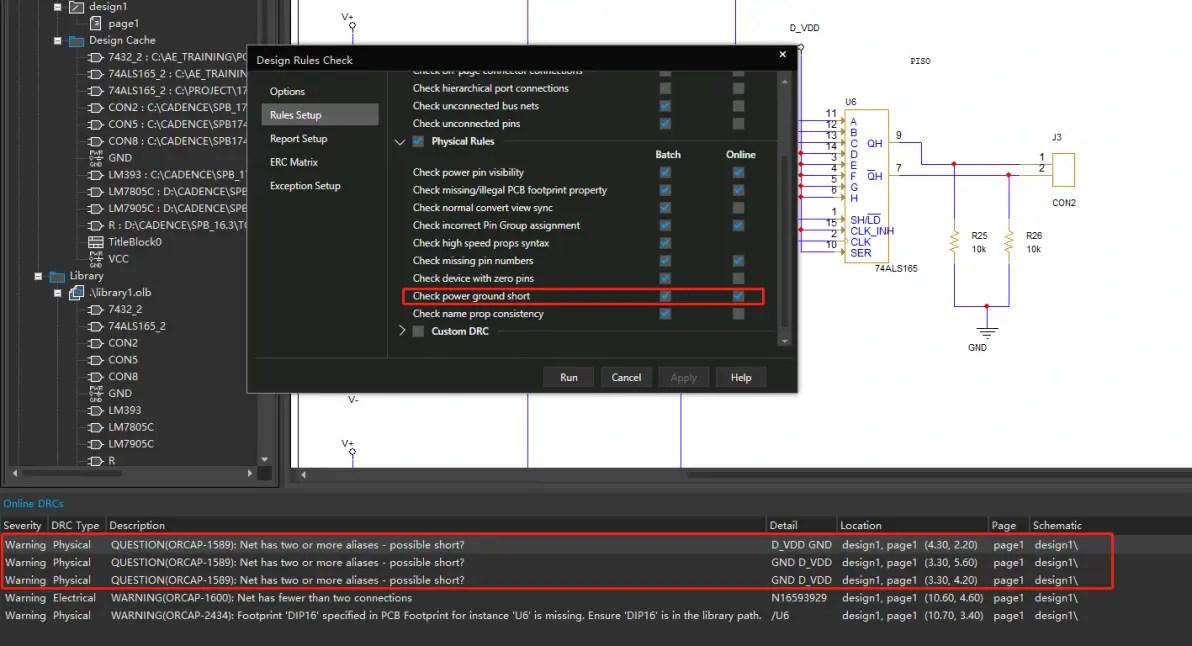Click the TitleBlock0 icon in Design Cache

pos(96,242)
